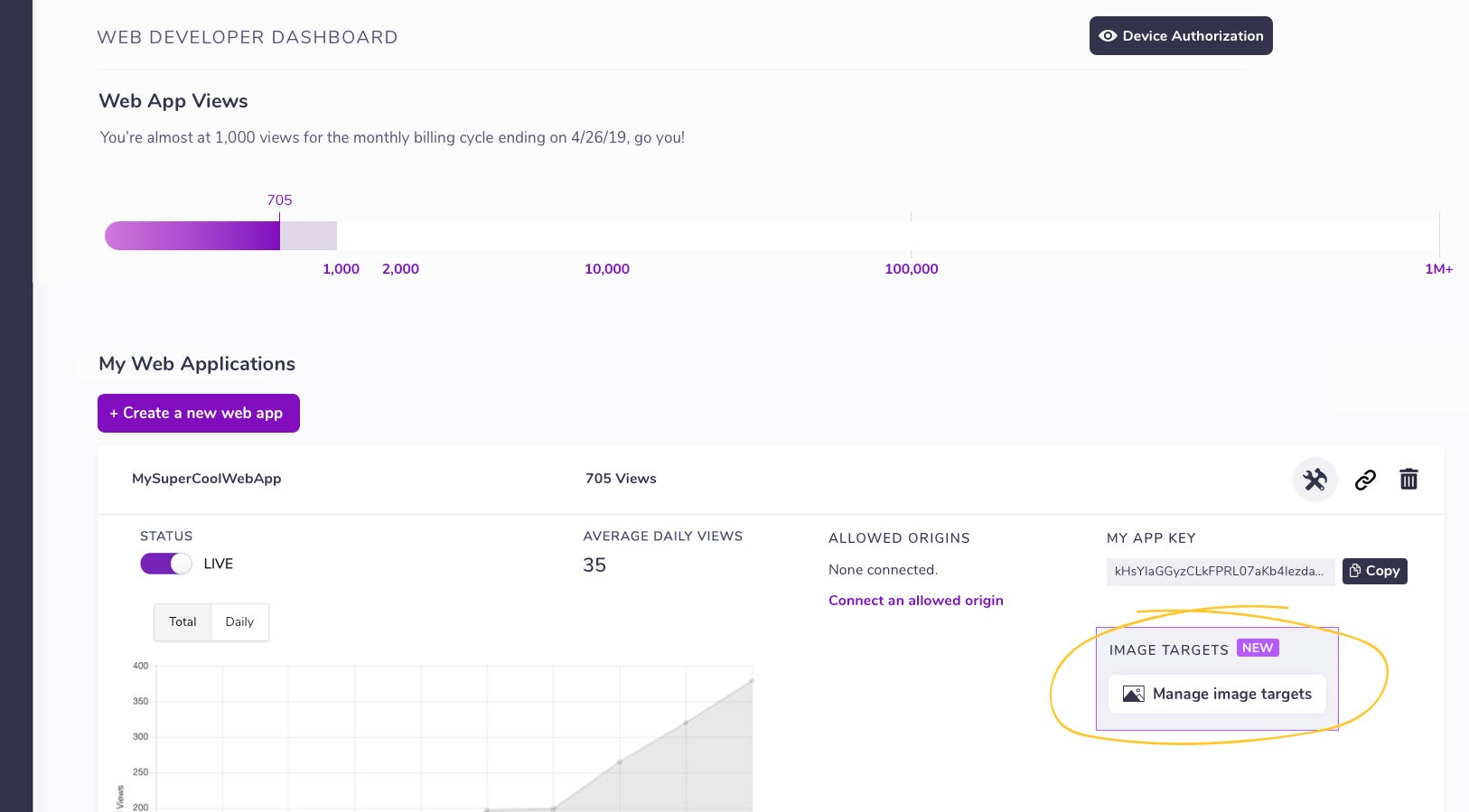Click the MySuperCoolWebApp name

(207, 479)
